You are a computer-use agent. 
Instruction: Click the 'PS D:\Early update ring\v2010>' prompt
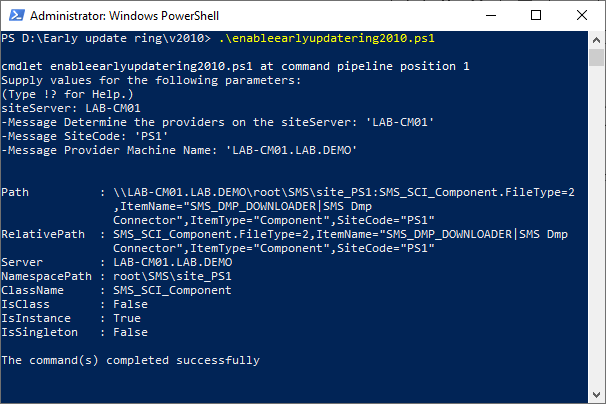tap(105, 38)
